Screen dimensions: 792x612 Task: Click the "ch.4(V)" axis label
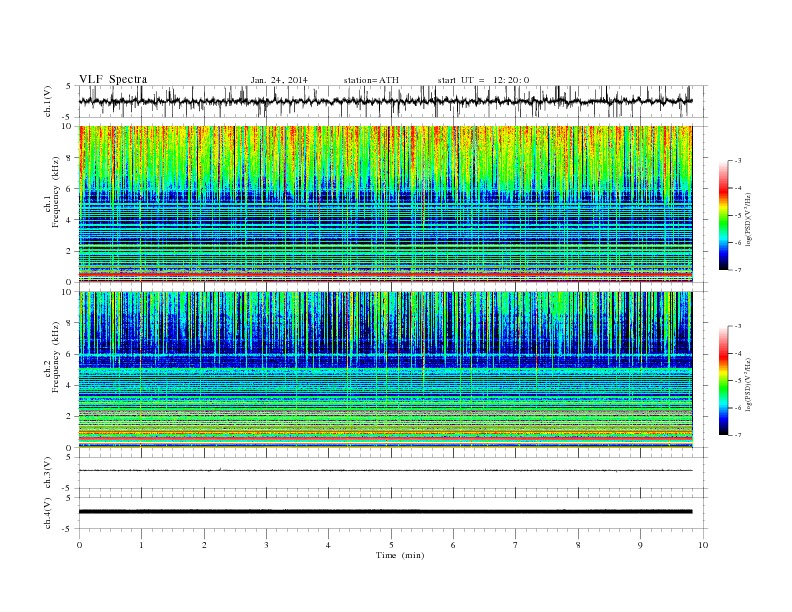[48, 513]
